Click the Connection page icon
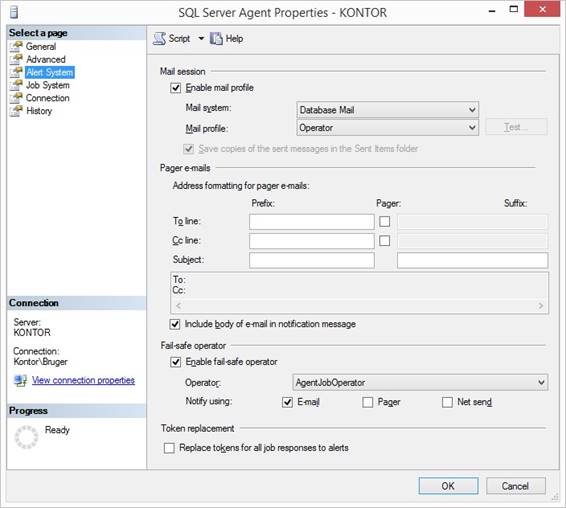 16,98
